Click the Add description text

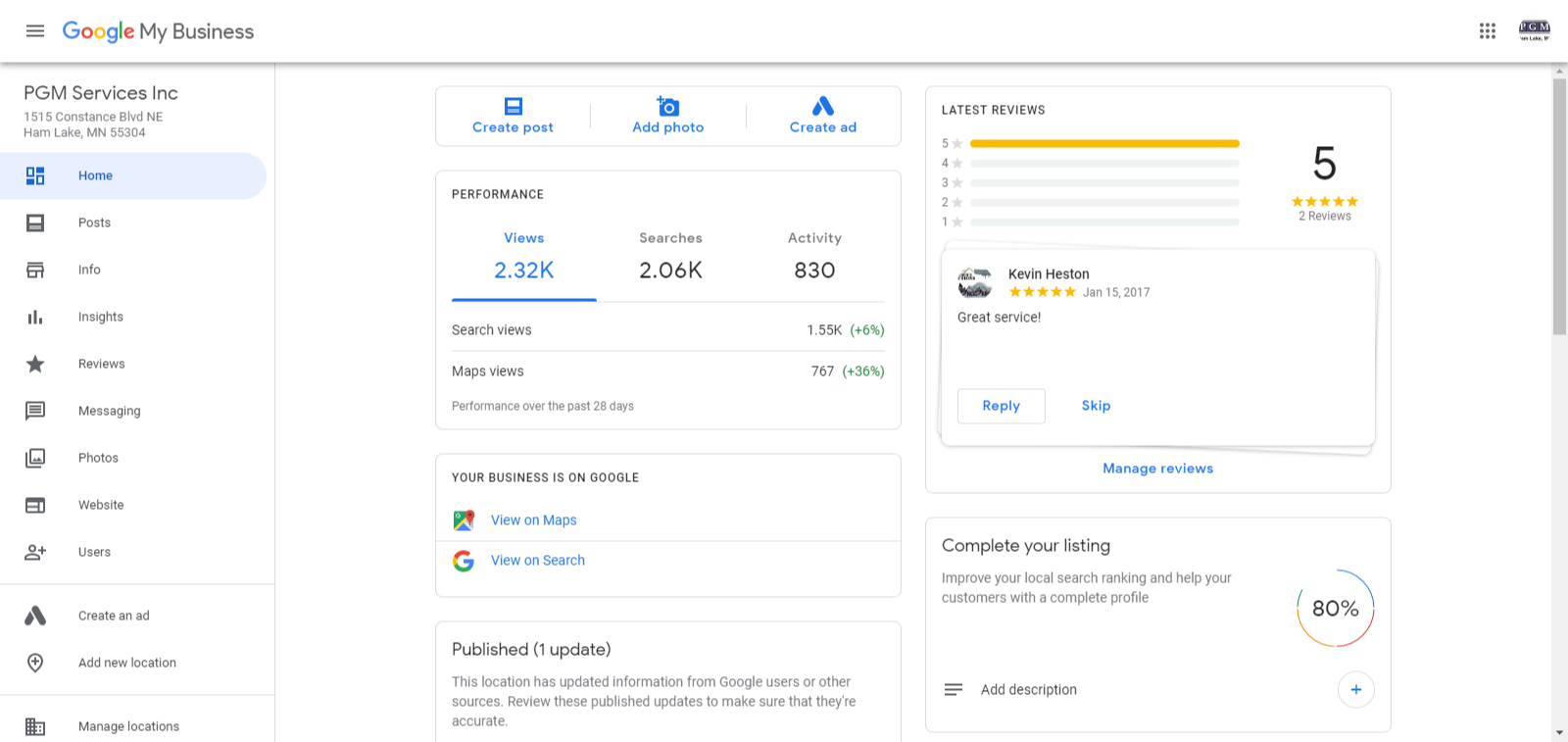click(x=1029, y=690)
